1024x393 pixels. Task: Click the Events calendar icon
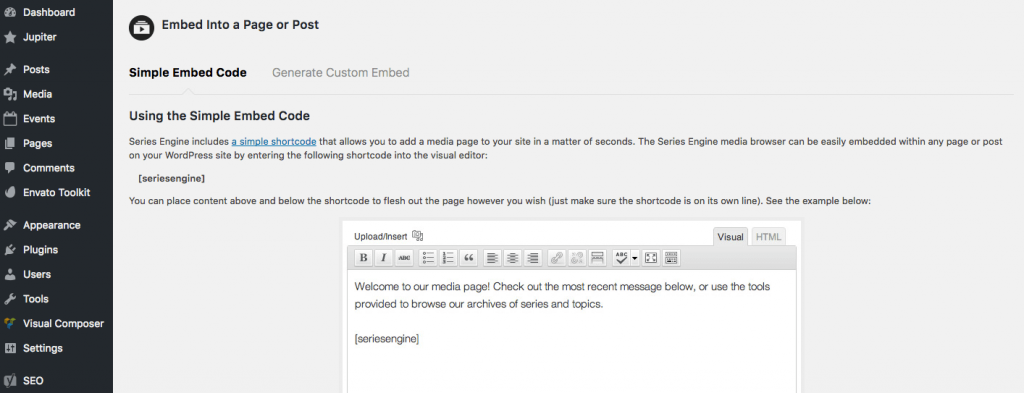click(x=10, y=119)
